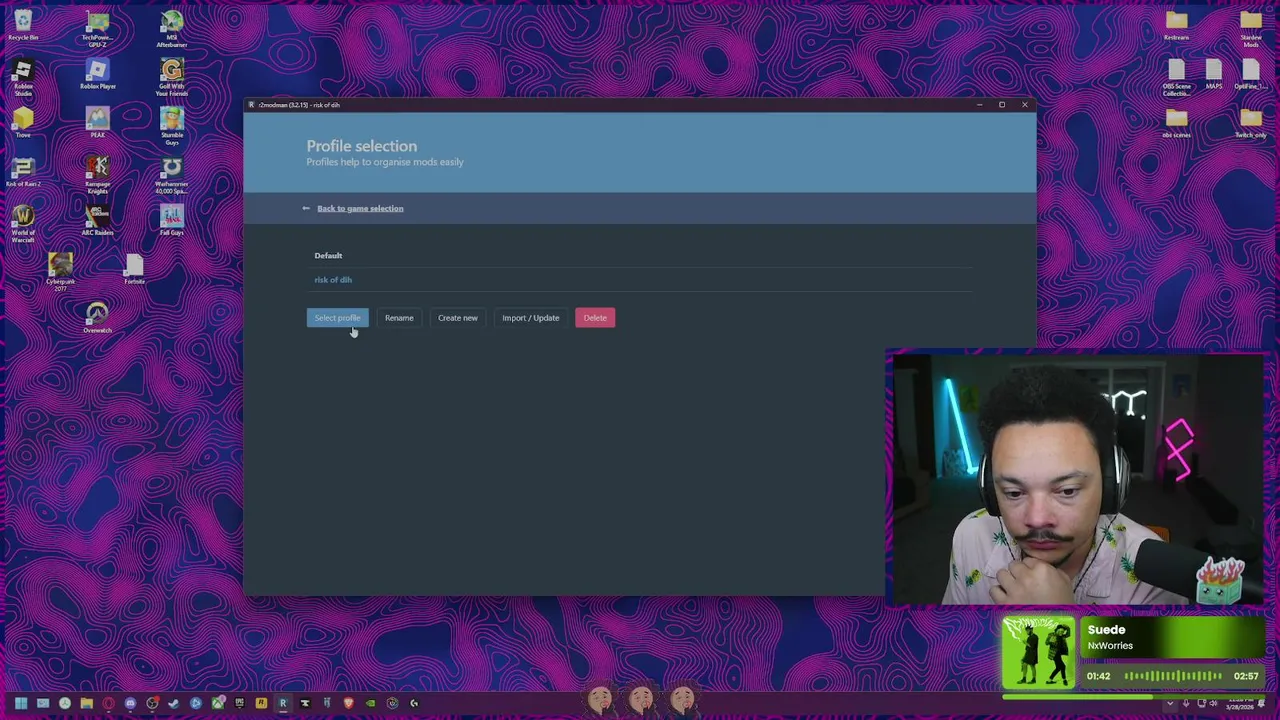Select the Warhammer 40,000 desktop shortcut
Image resolution: width=1280 pixels, height=720 pixels.
click(x=171, y=175)
